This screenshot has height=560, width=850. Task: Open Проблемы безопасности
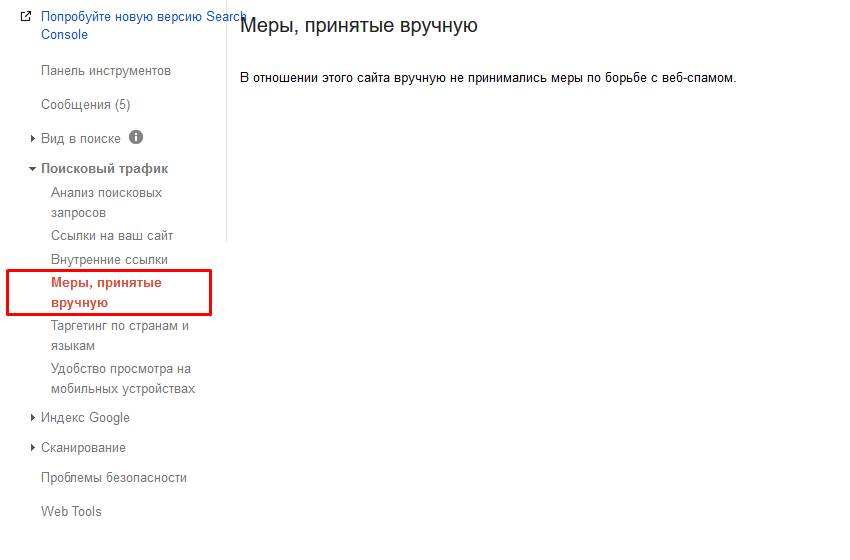pos(113,478)
